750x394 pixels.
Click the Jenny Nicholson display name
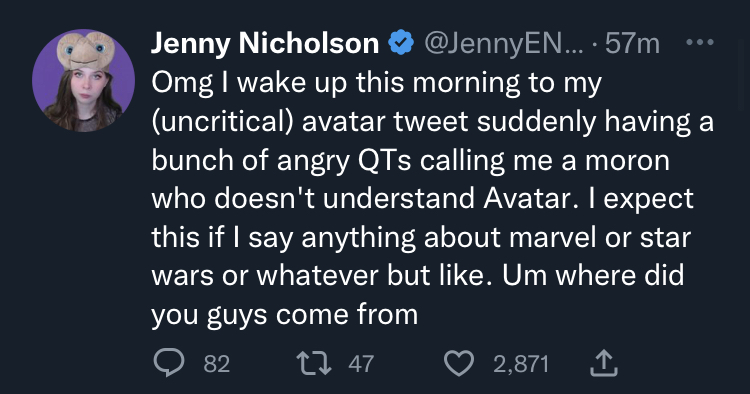click(265, 44)
